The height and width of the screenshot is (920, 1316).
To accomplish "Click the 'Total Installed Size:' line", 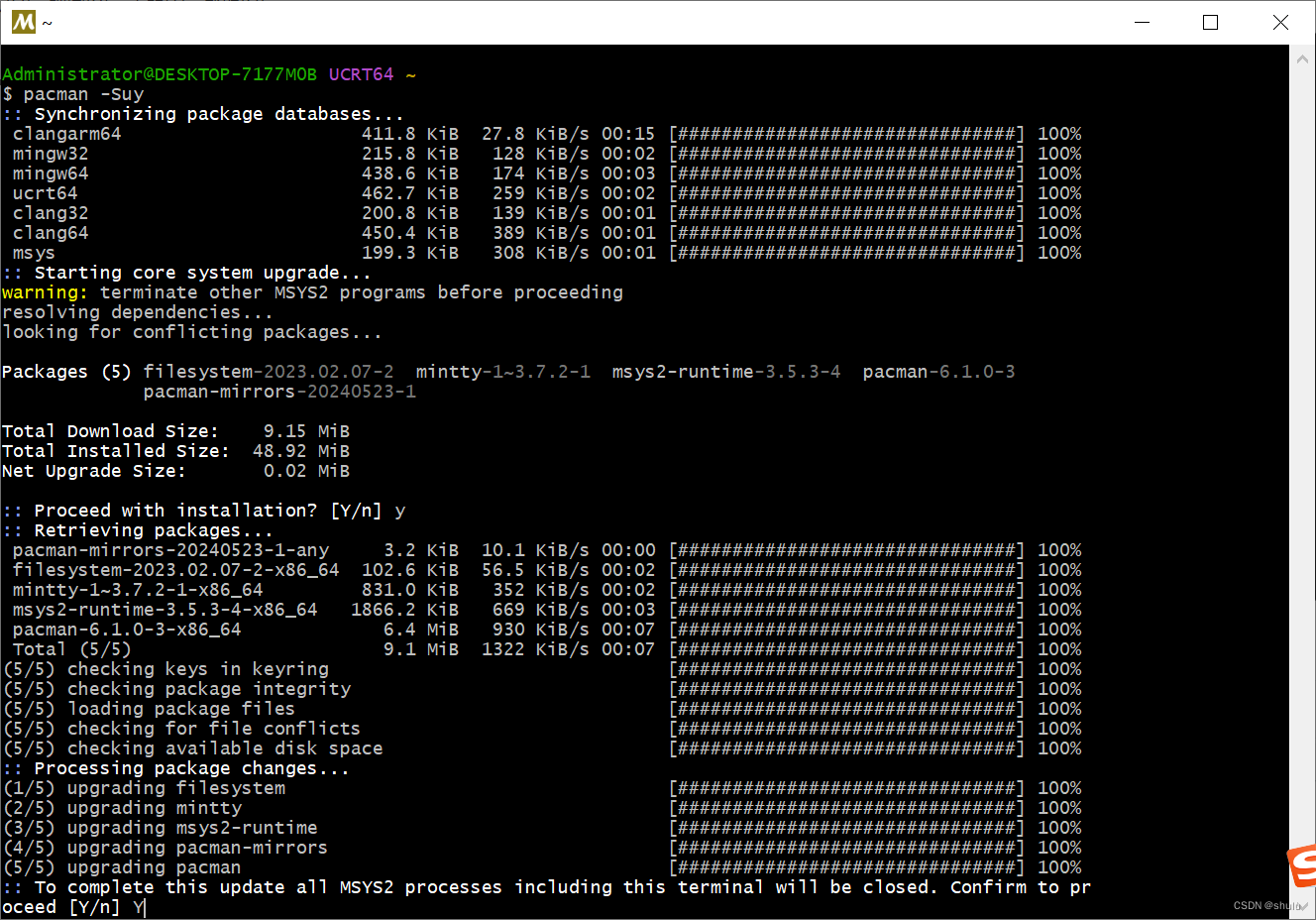I will [x=176, y=451].
